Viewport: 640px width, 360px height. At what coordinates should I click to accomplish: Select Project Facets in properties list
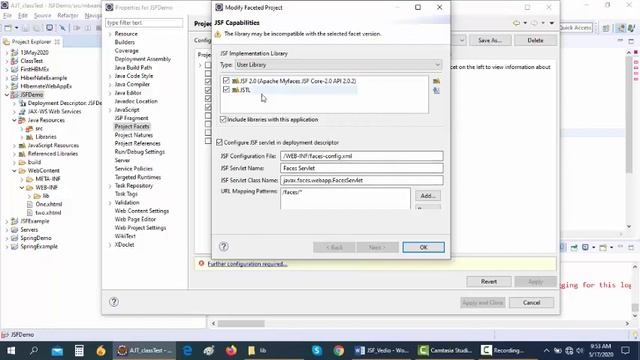(x=132, y=127)
